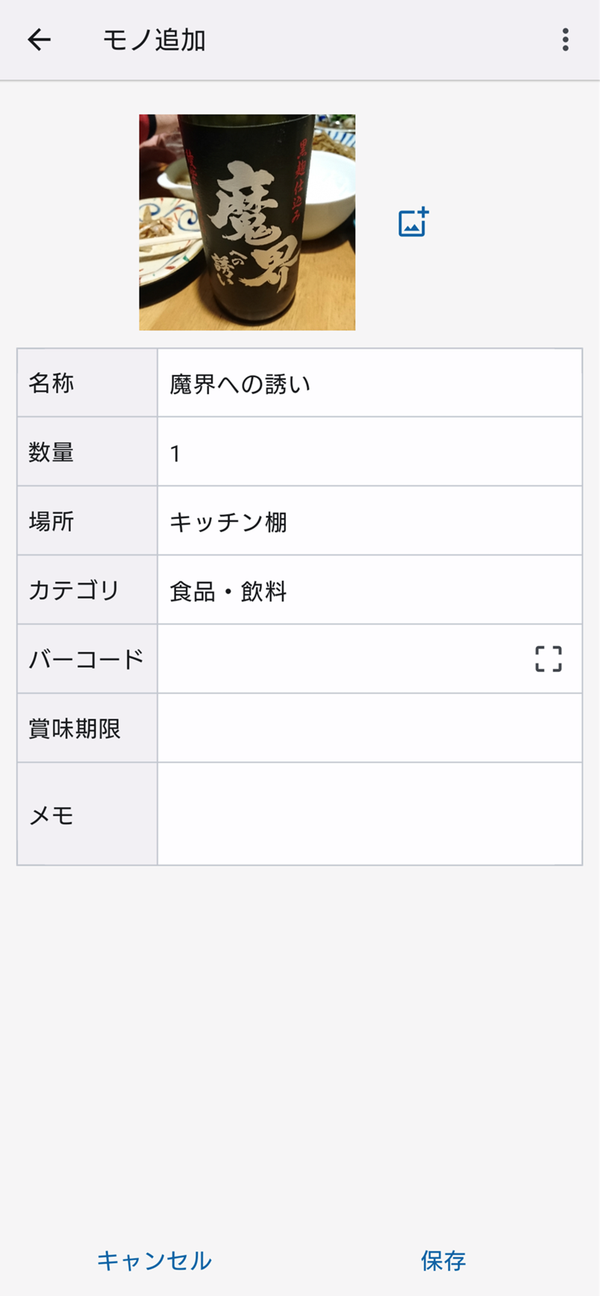The image size is (600, 1296).
Task: Tap the barcode scan icon
Action: (x=548, y=659)
